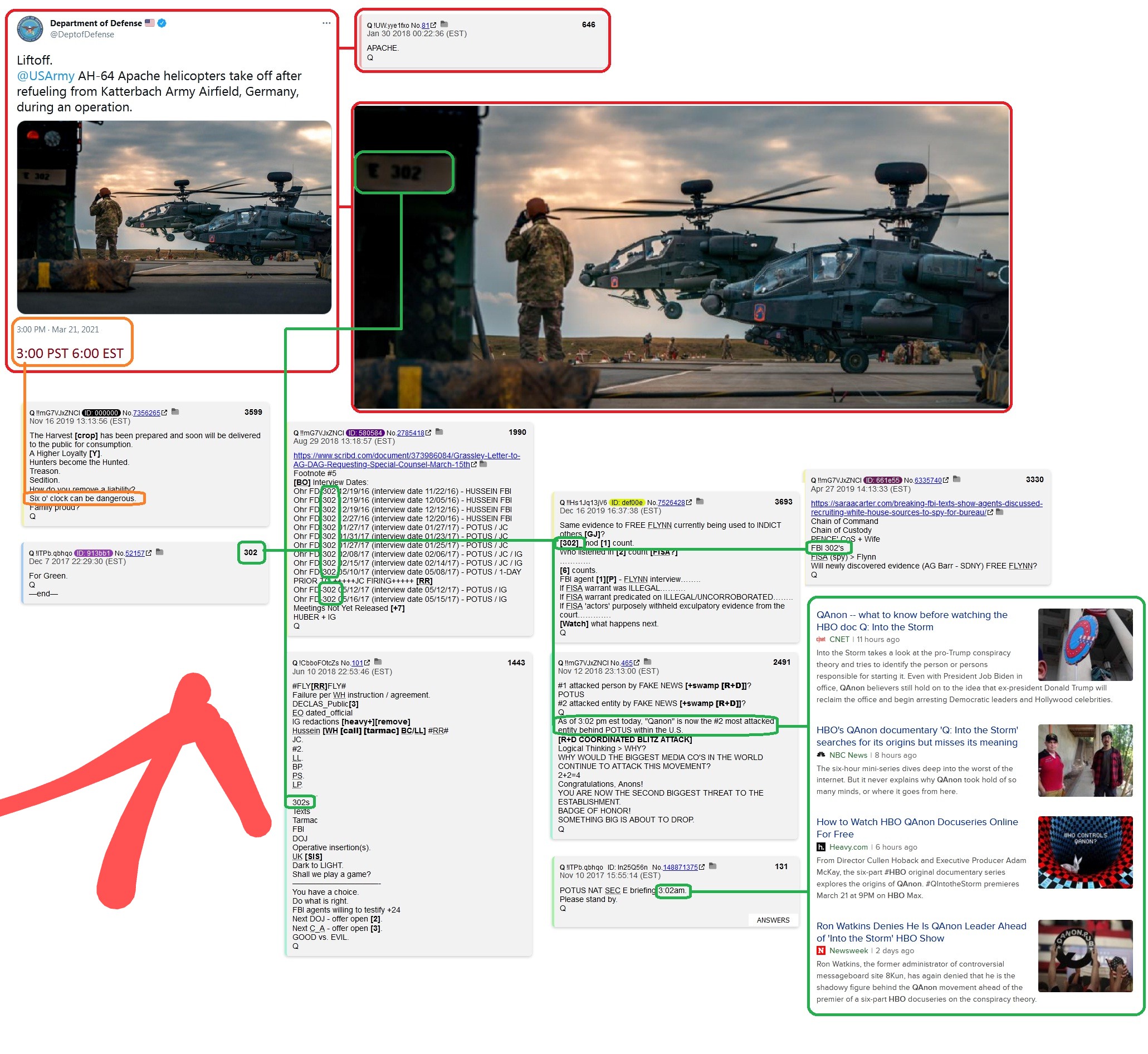Open the @USArmy mention in the tweet
Screen dimensions: 1148x1054
coord(46,76)
